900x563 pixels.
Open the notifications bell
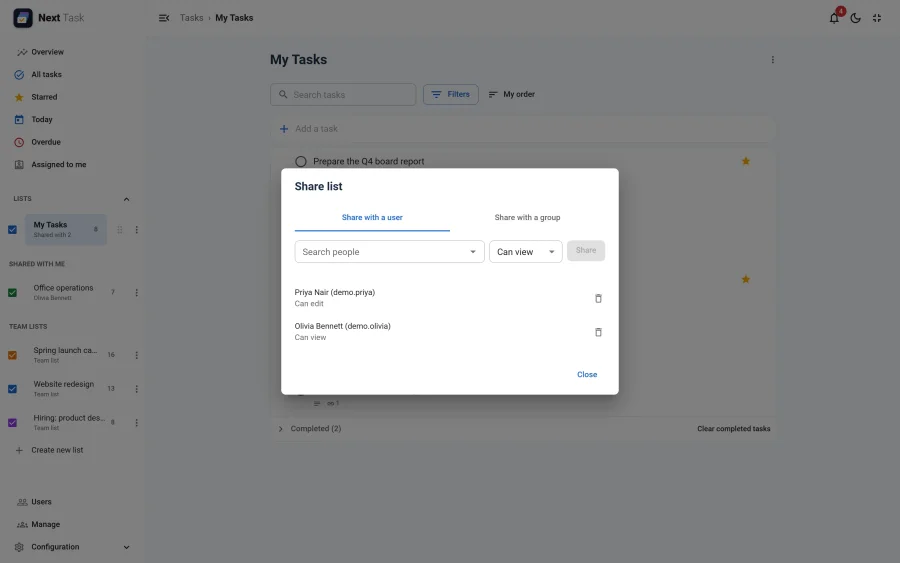click(x=833, y=18)
